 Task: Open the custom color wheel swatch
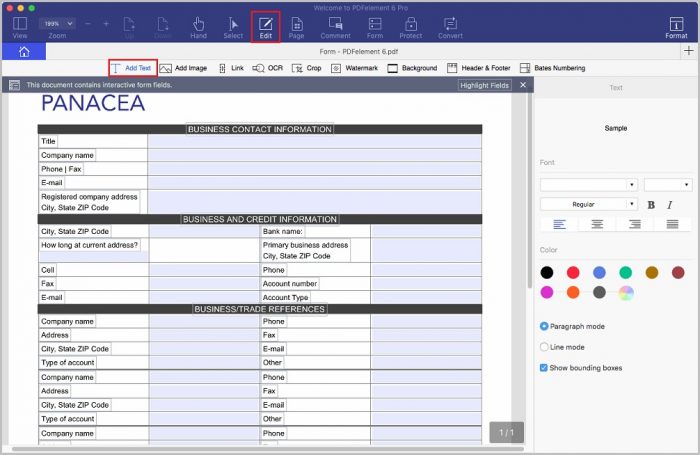click(626, 293)
